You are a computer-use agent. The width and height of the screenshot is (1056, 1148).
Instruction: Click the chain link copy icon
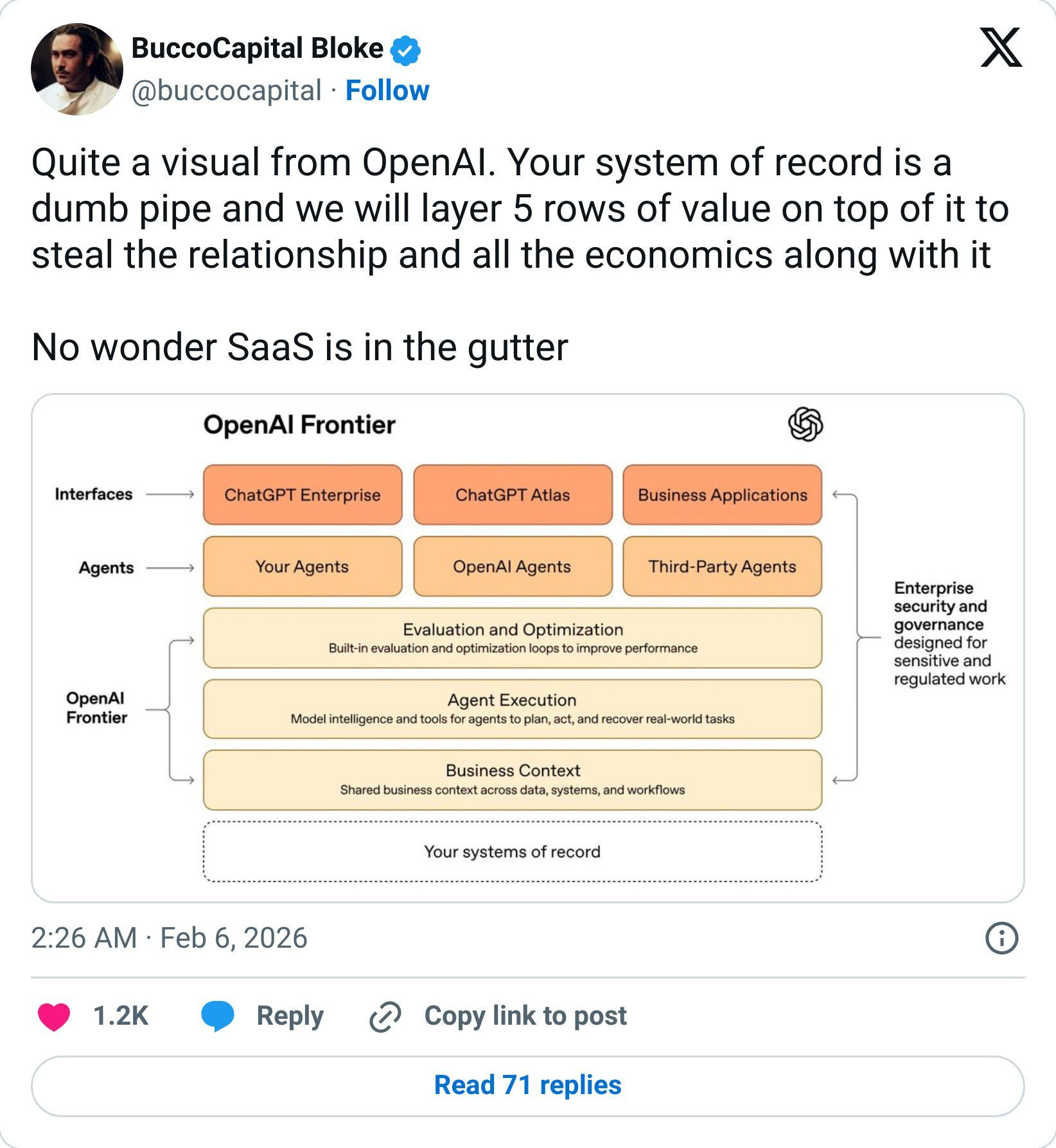pos(385,1016)
